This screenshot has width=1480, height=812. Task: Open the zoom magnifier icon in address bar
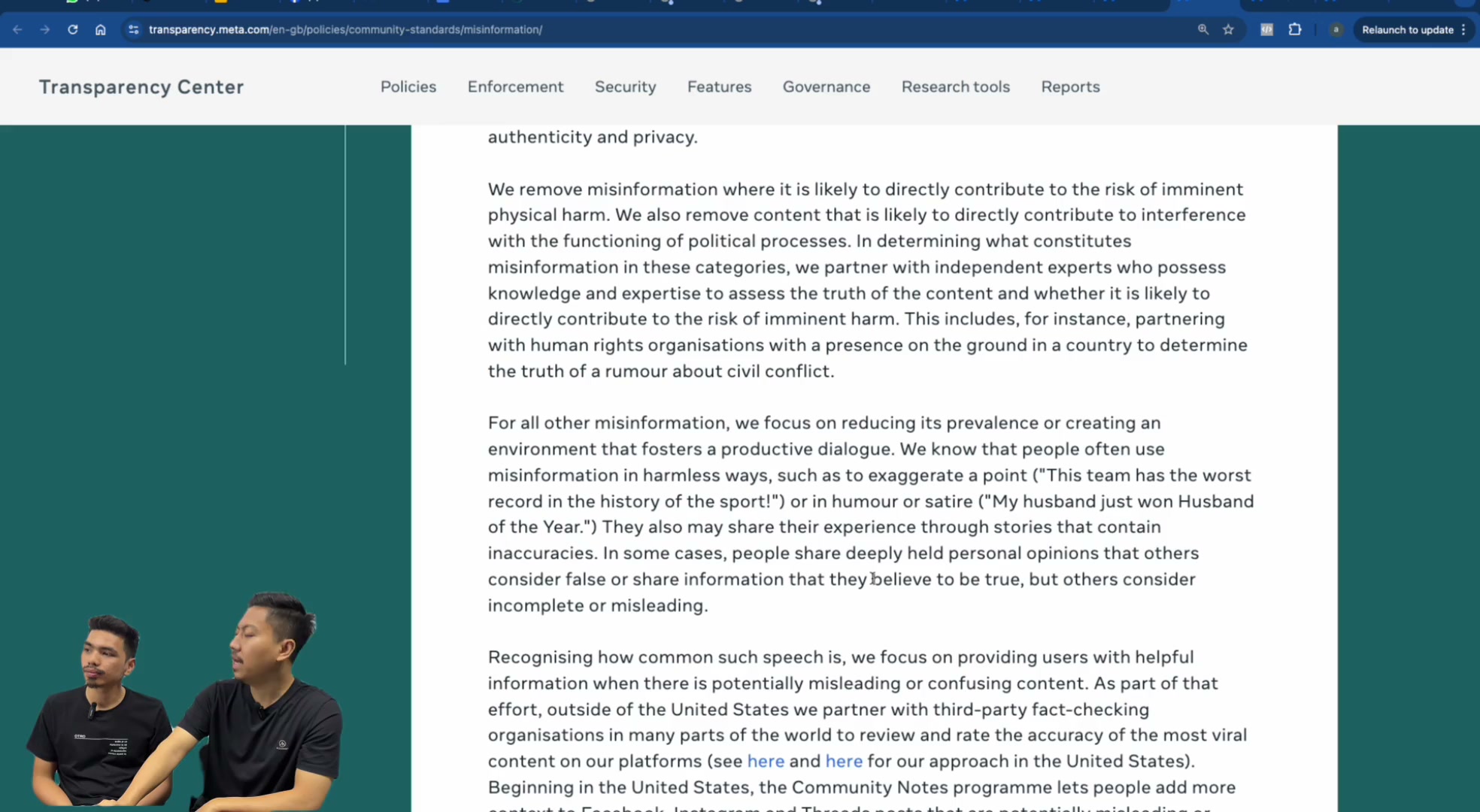pos(1203,29)
